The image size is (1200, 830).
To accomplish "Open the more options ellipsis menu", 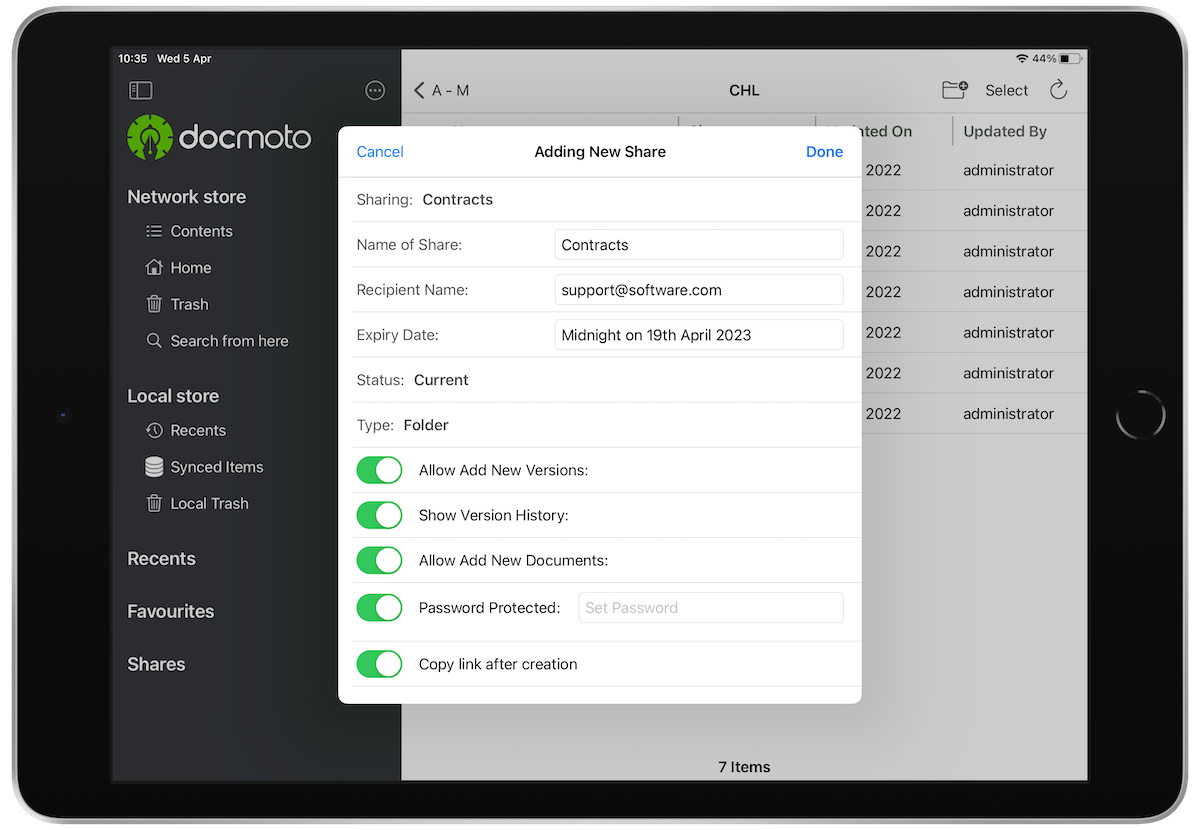I will point(375,91).
